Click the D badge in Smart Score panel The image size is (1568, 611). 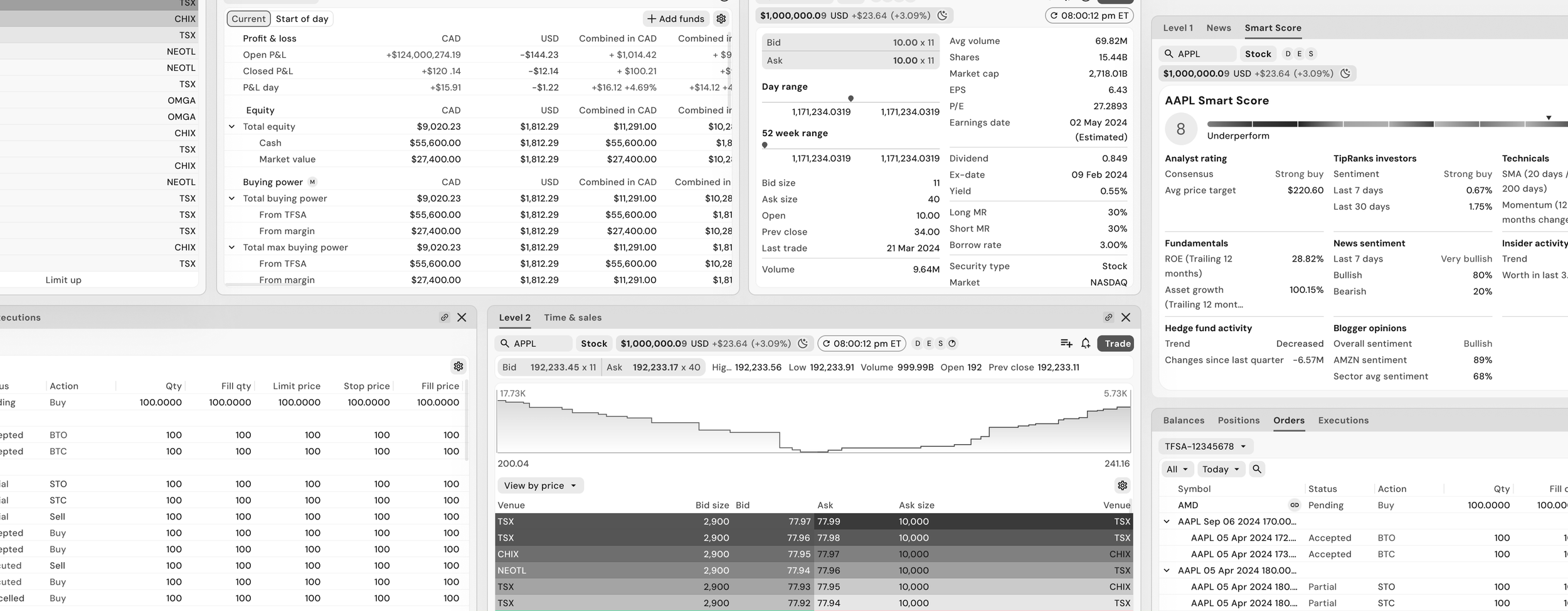(x=1288, y=54)
